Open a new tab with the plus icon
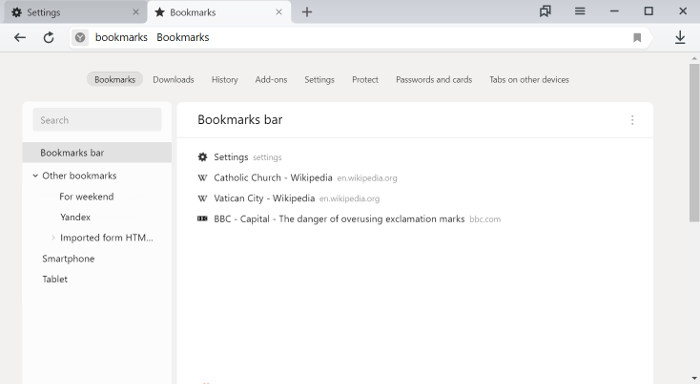Image resolution: width=700 pixels, height=384 pixels. click(x=307, y=12)
